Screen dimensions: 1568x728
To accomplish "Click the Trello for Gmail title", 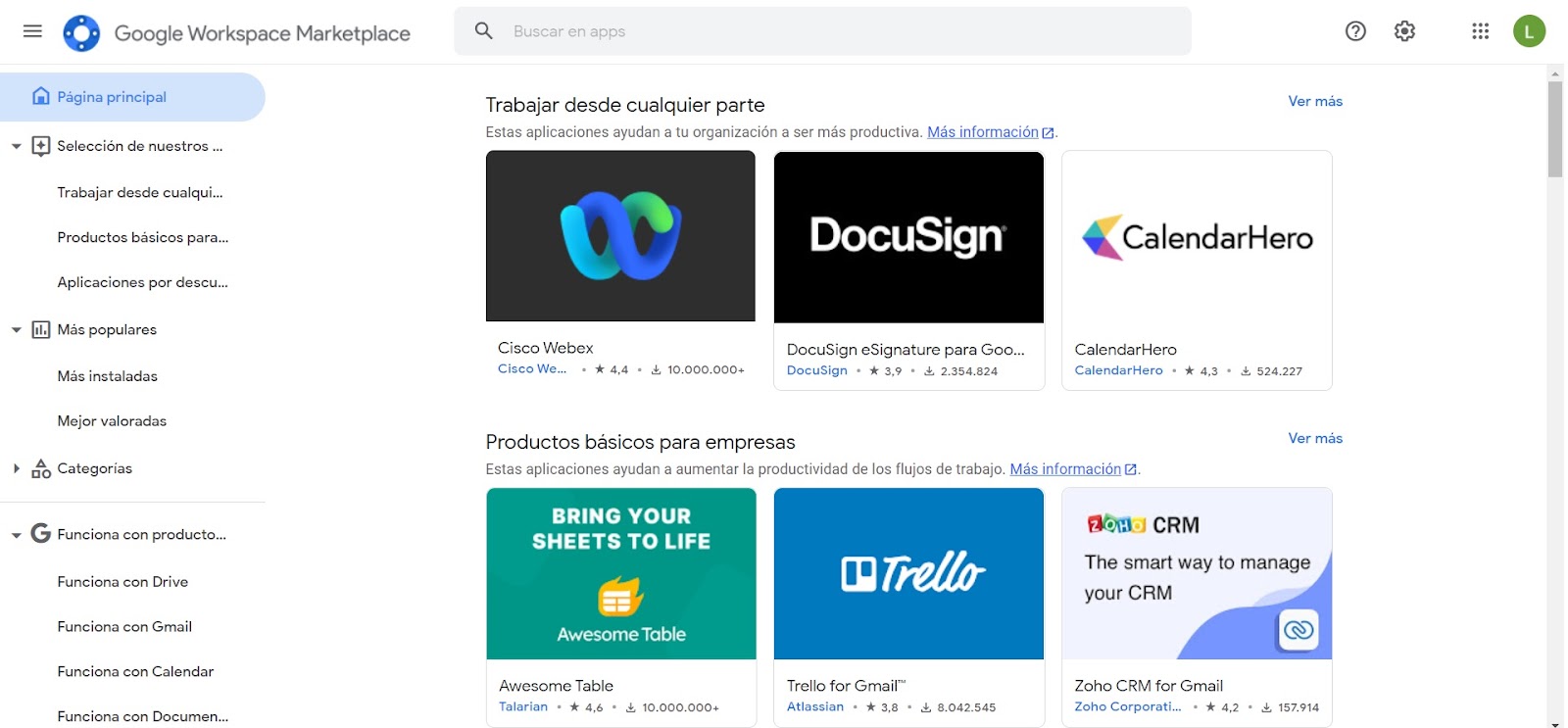I will coord(846,686).
